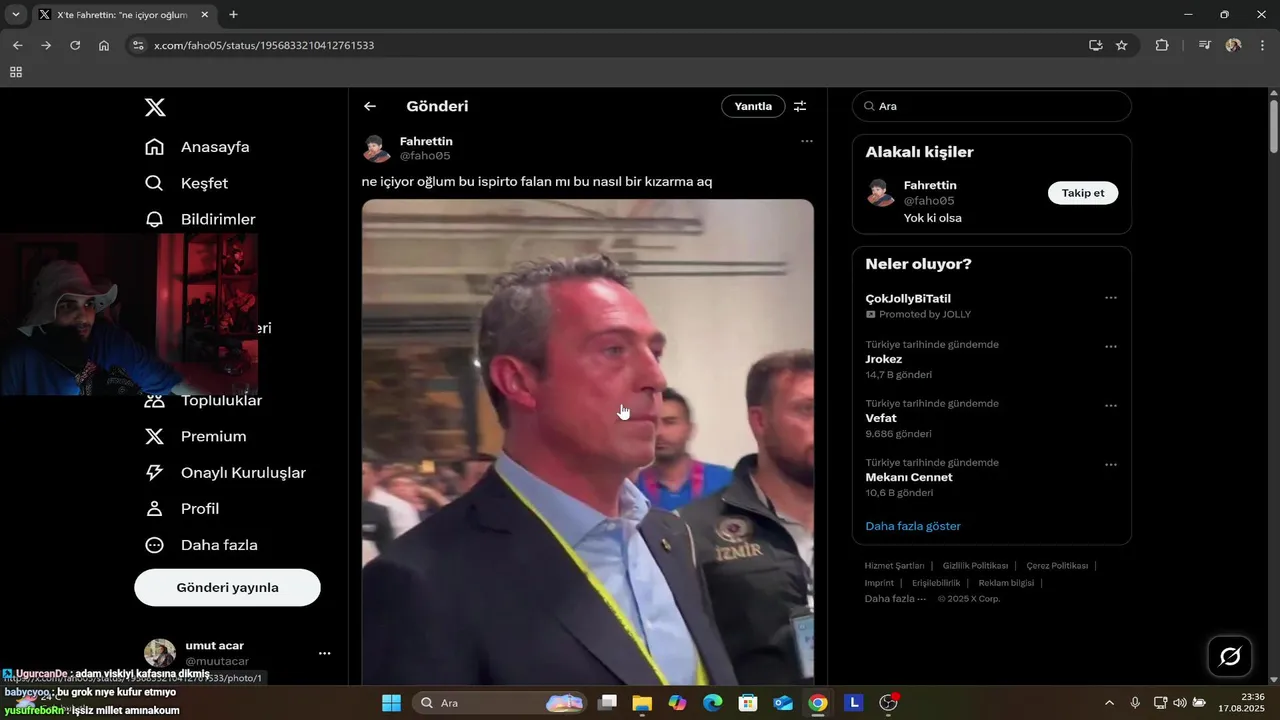Open Microsoft Edge from the taskbar

click(x=712, y=703)
